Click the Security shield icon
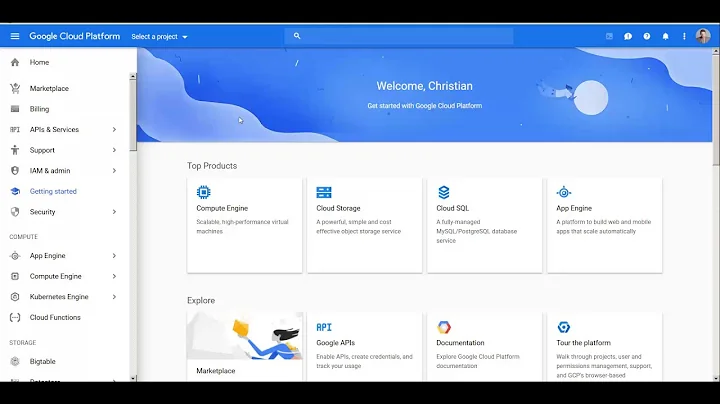Image resolution: width=720 pixels, height=404 pixels. (15, 212)
